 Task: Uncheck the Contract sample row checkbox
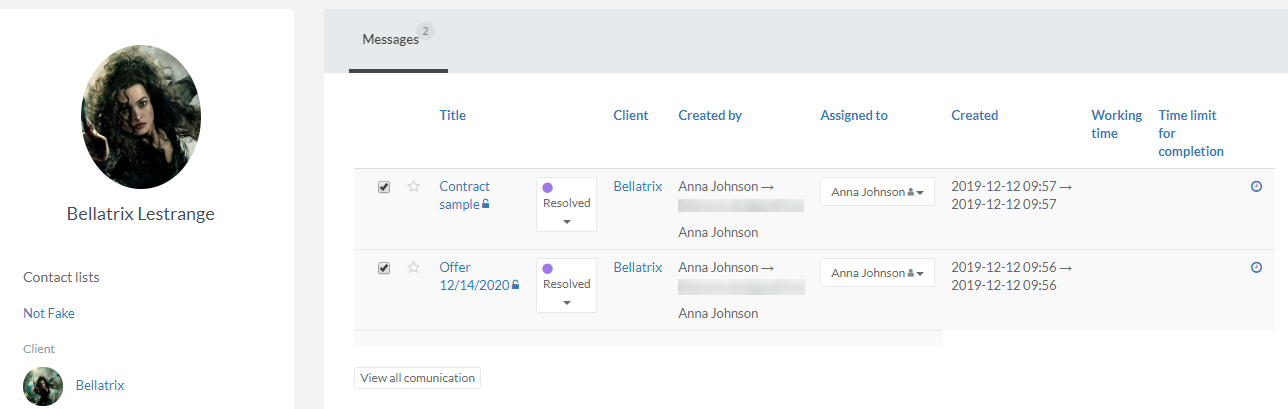[384, 187]
